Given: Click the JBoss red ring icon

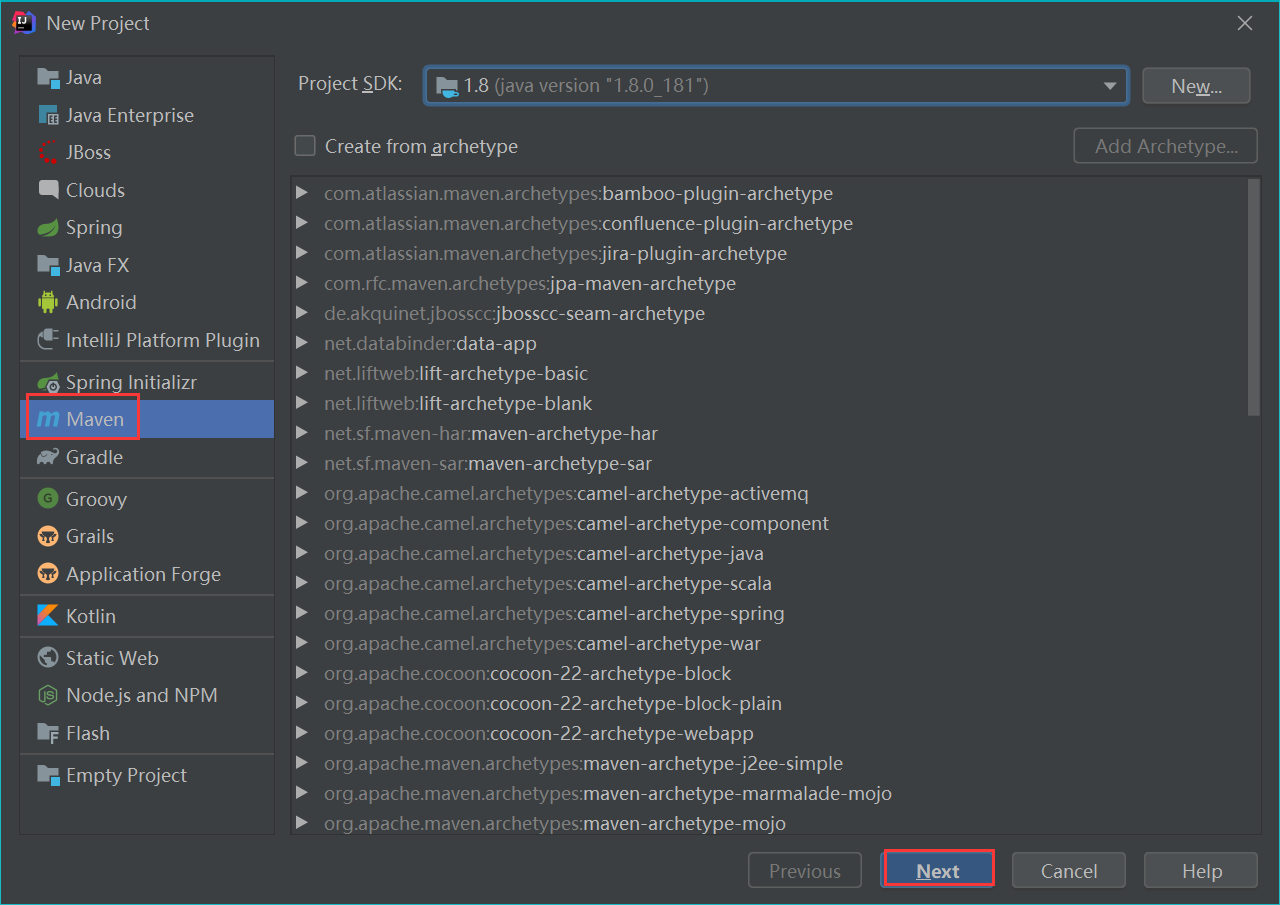Looking at the screenshot, I should pos(48,152).
